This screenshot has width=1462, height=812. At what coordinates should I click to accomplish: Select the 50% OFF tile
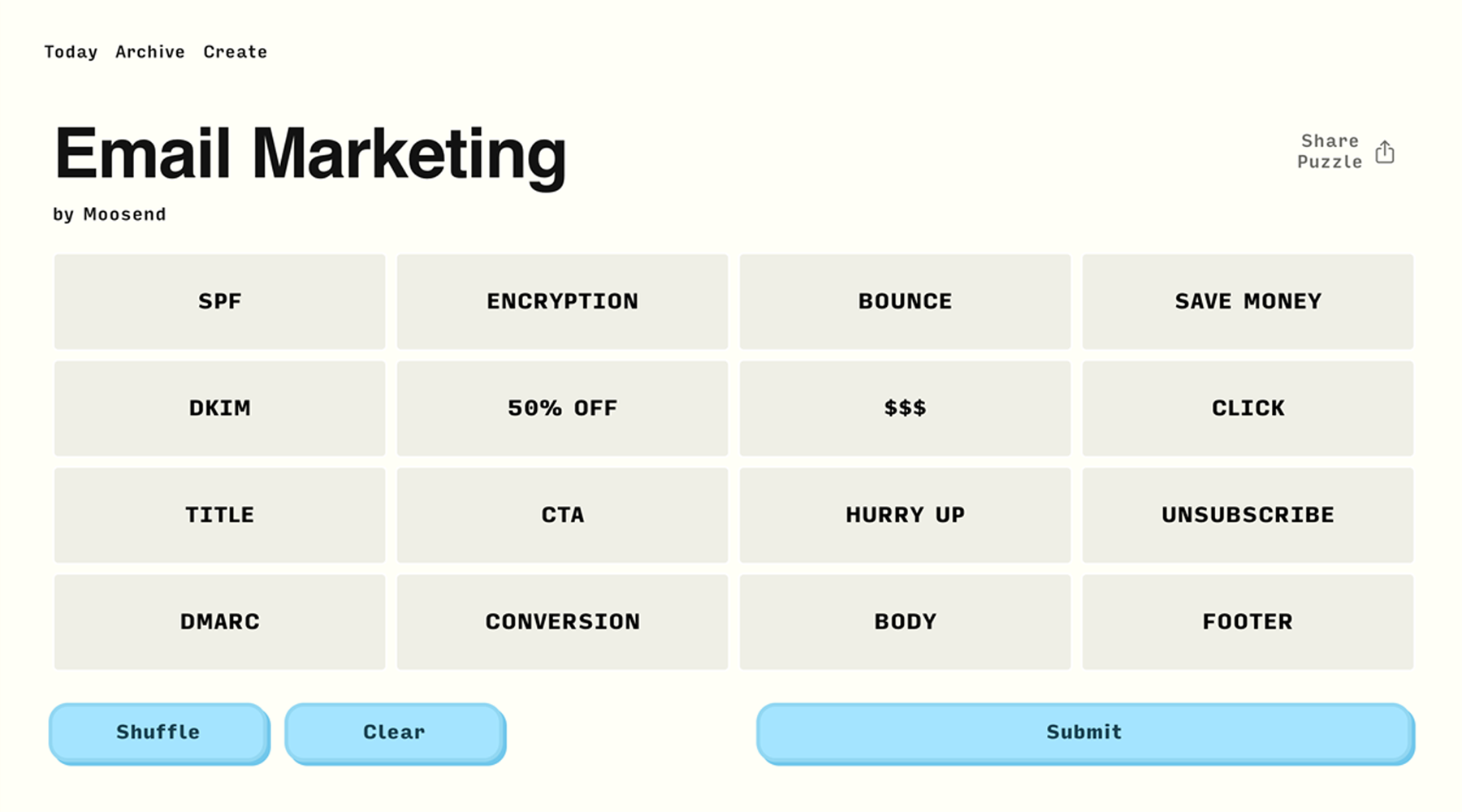[562, 408]
